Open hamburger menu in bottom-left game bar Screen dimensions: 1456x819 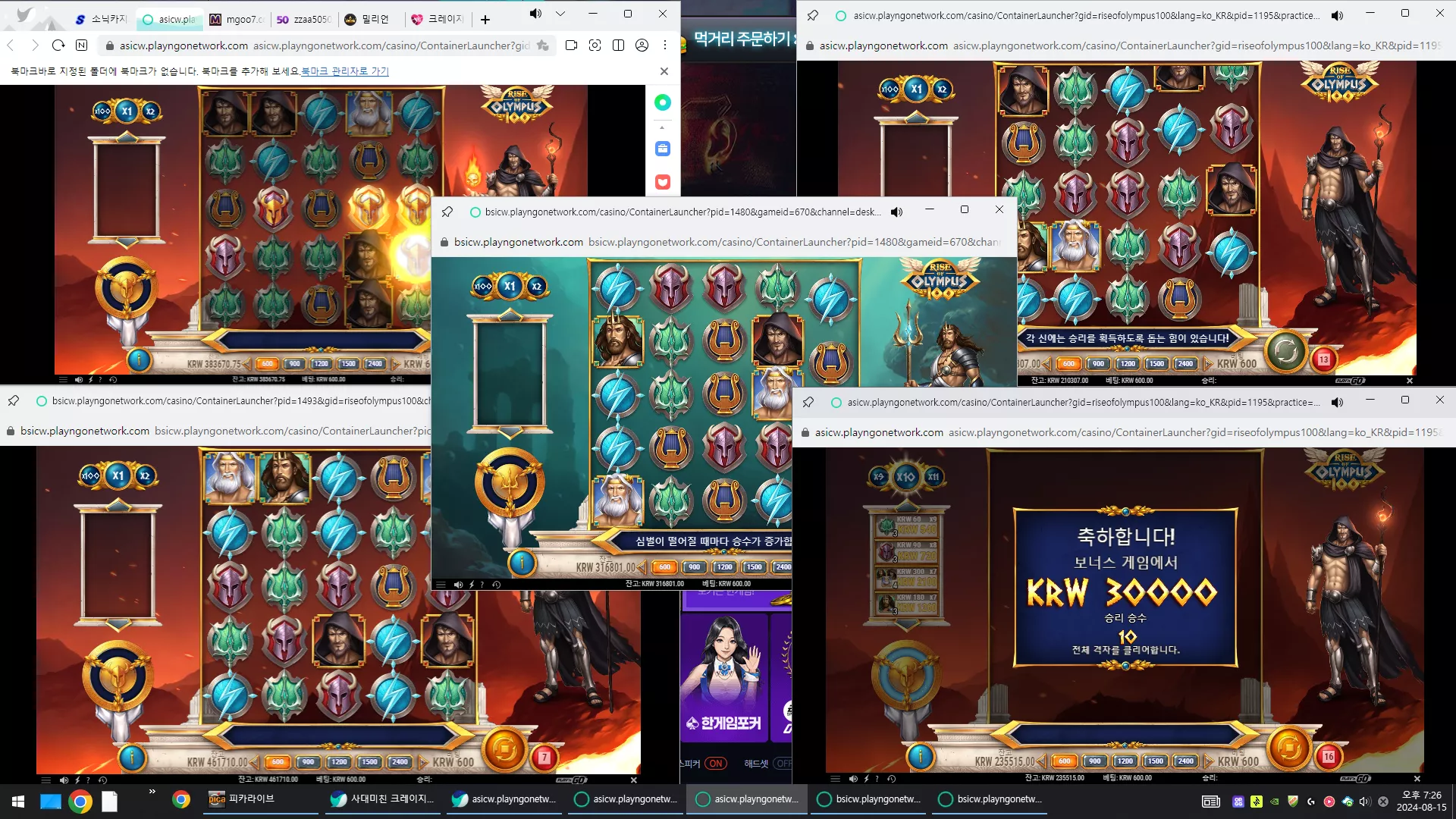pos(45,780)
